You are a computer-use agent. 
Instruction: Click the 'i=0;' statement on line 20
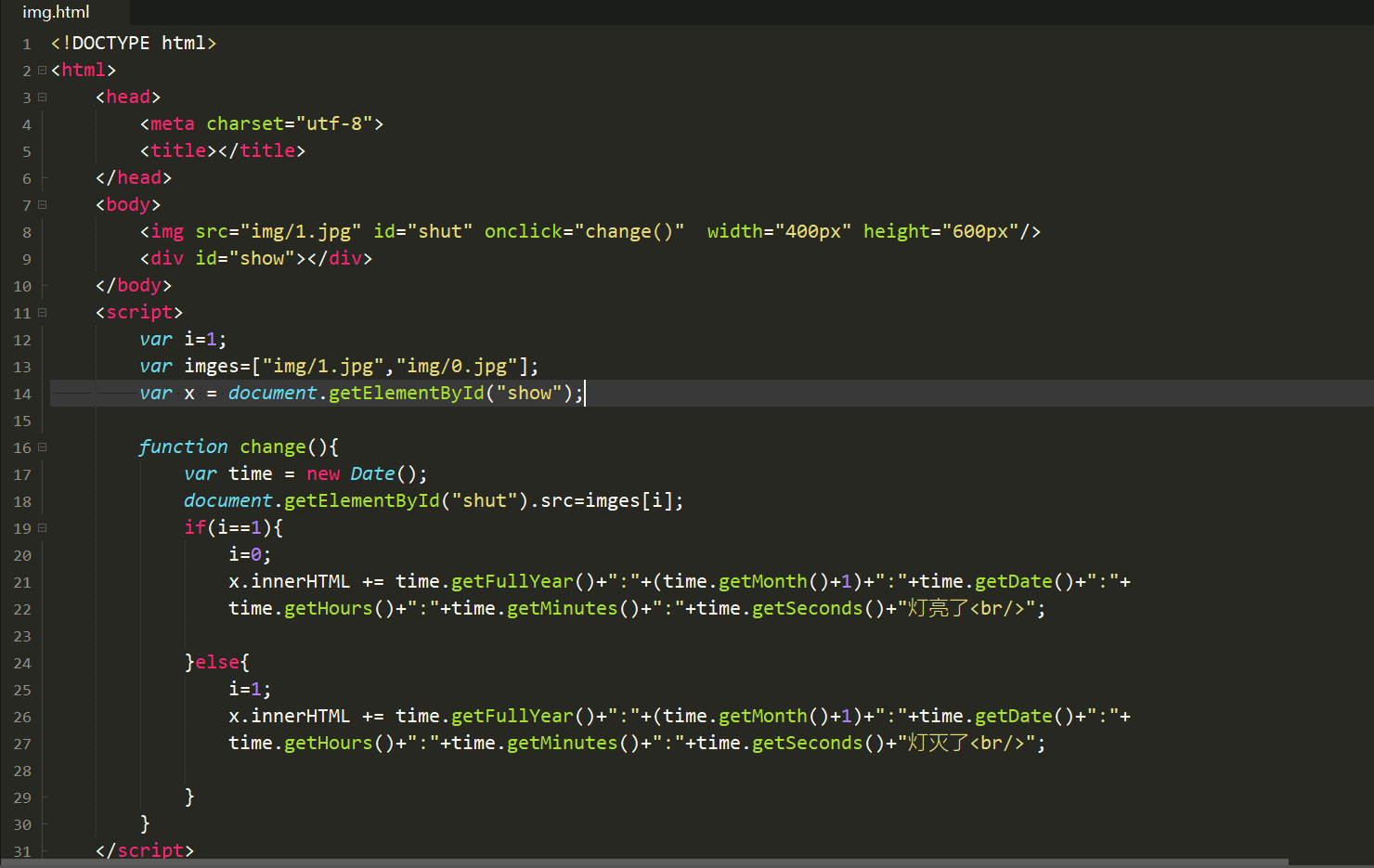(251, 554)
